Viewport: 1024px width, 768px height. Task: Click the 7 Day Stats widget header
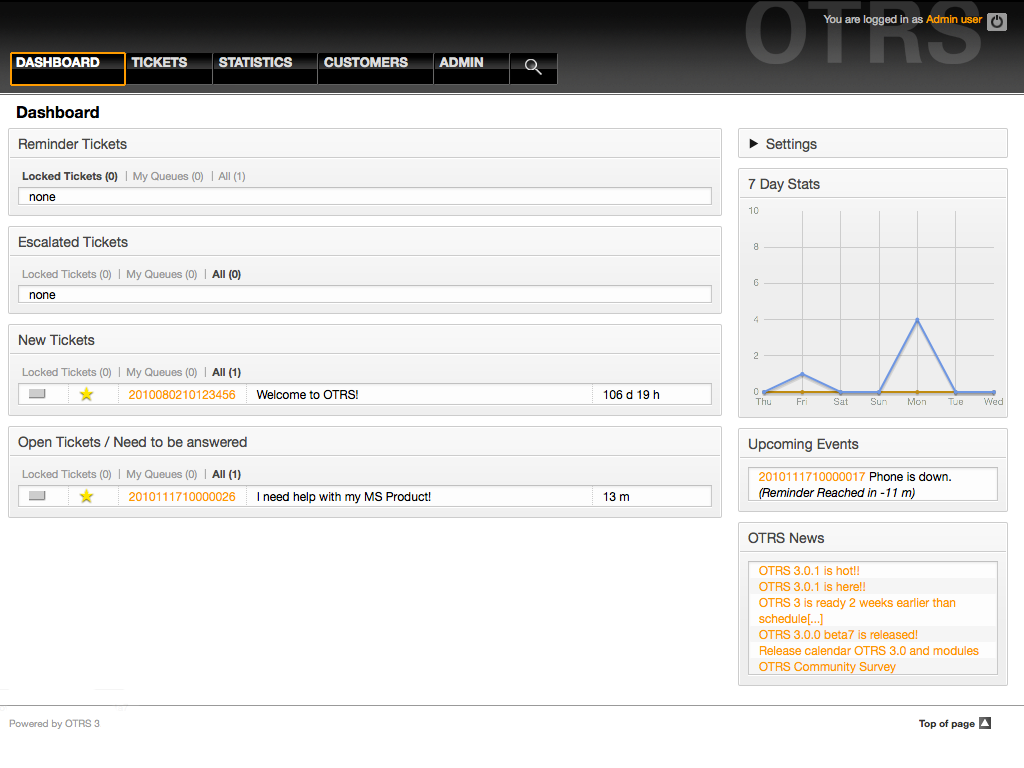click(872, 184)
